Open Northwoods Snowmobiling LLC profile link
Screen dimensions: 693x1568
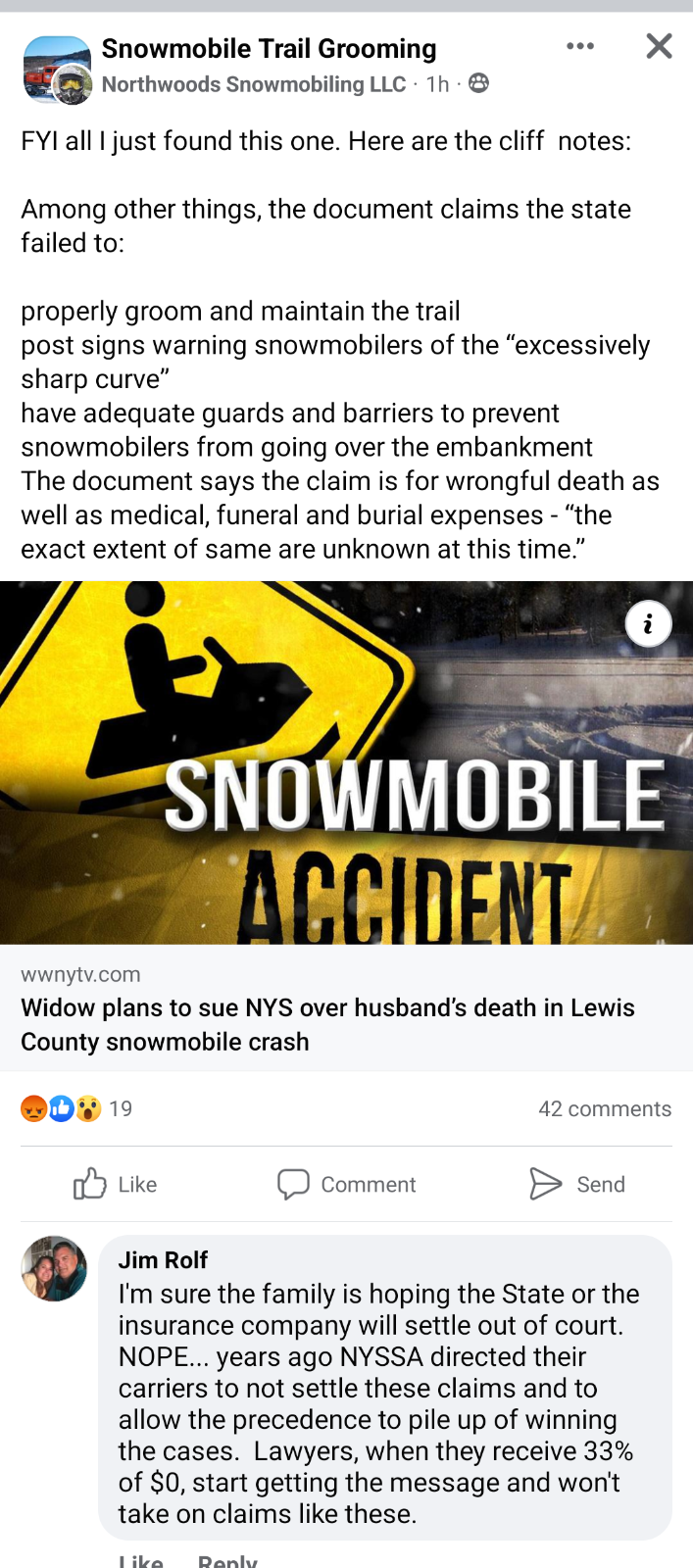point(254,84)
